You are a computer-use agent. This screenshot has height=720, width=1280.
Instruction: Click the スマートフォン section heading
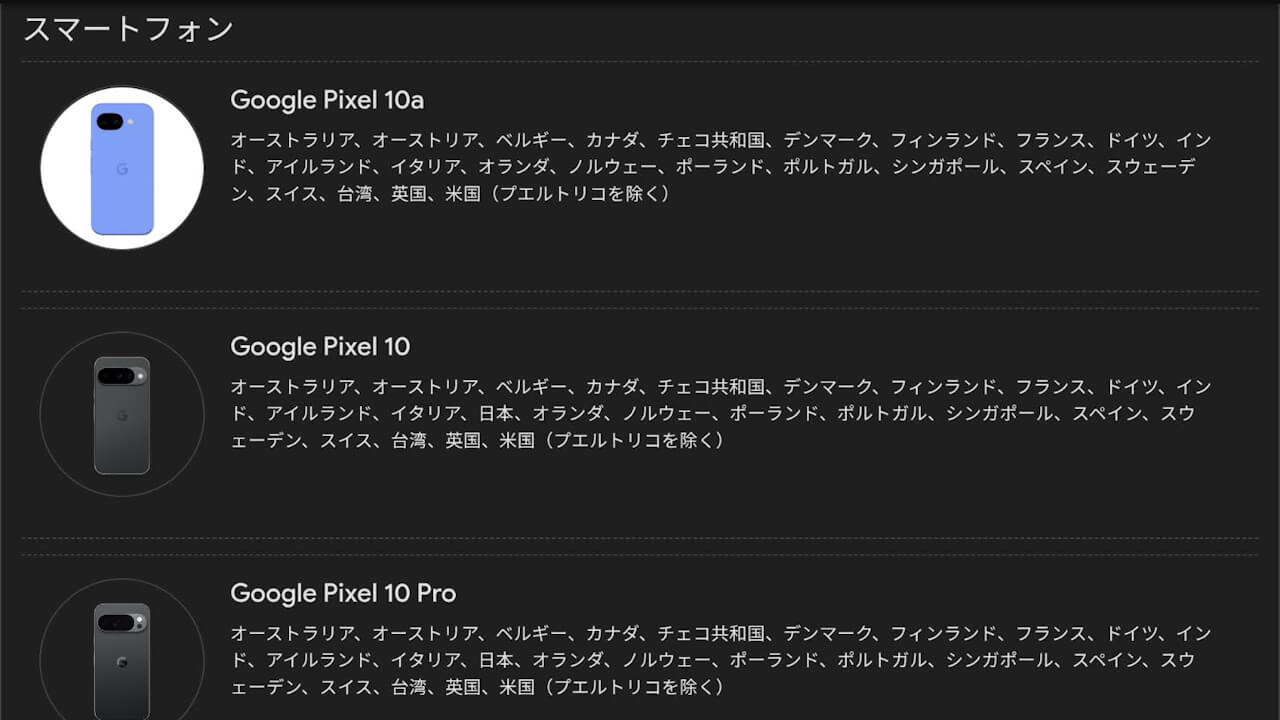(x=128, y=29)
